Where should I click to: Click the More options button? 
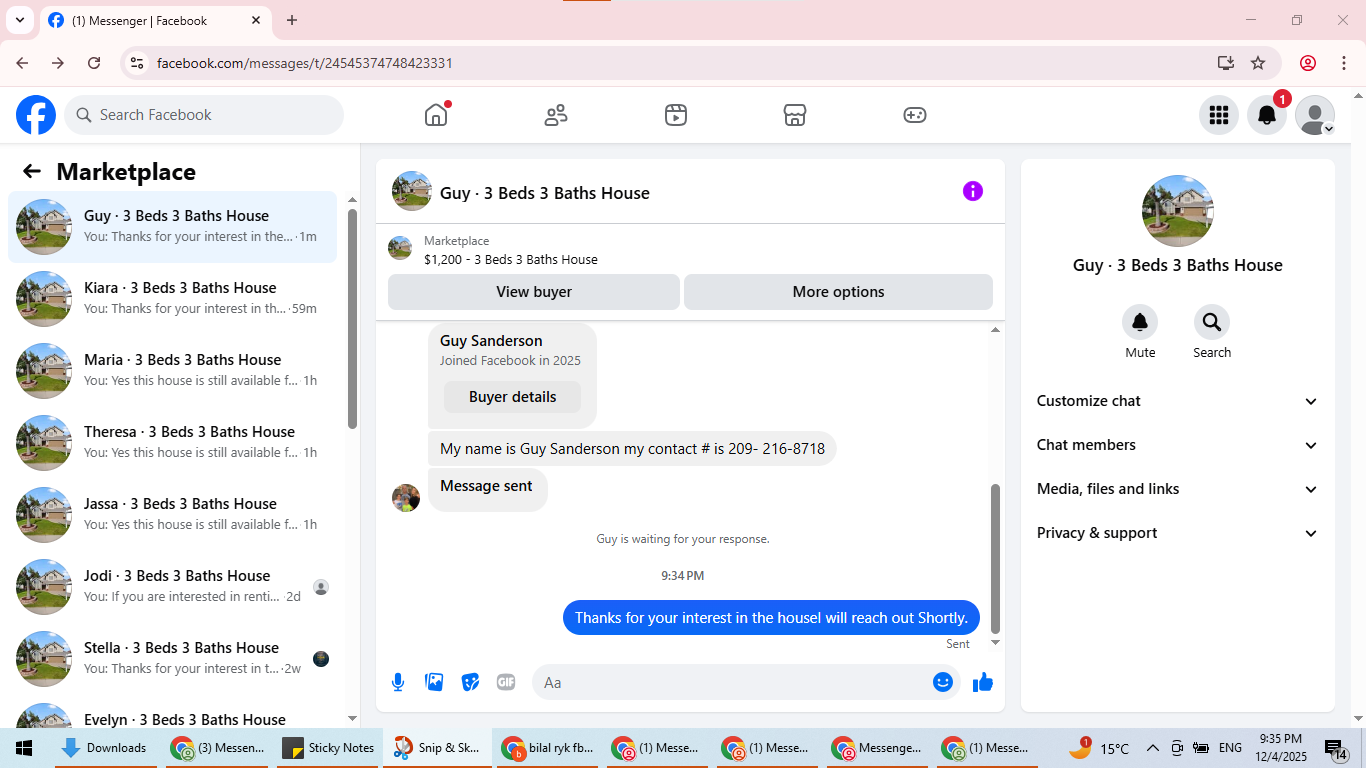[838, 292]
